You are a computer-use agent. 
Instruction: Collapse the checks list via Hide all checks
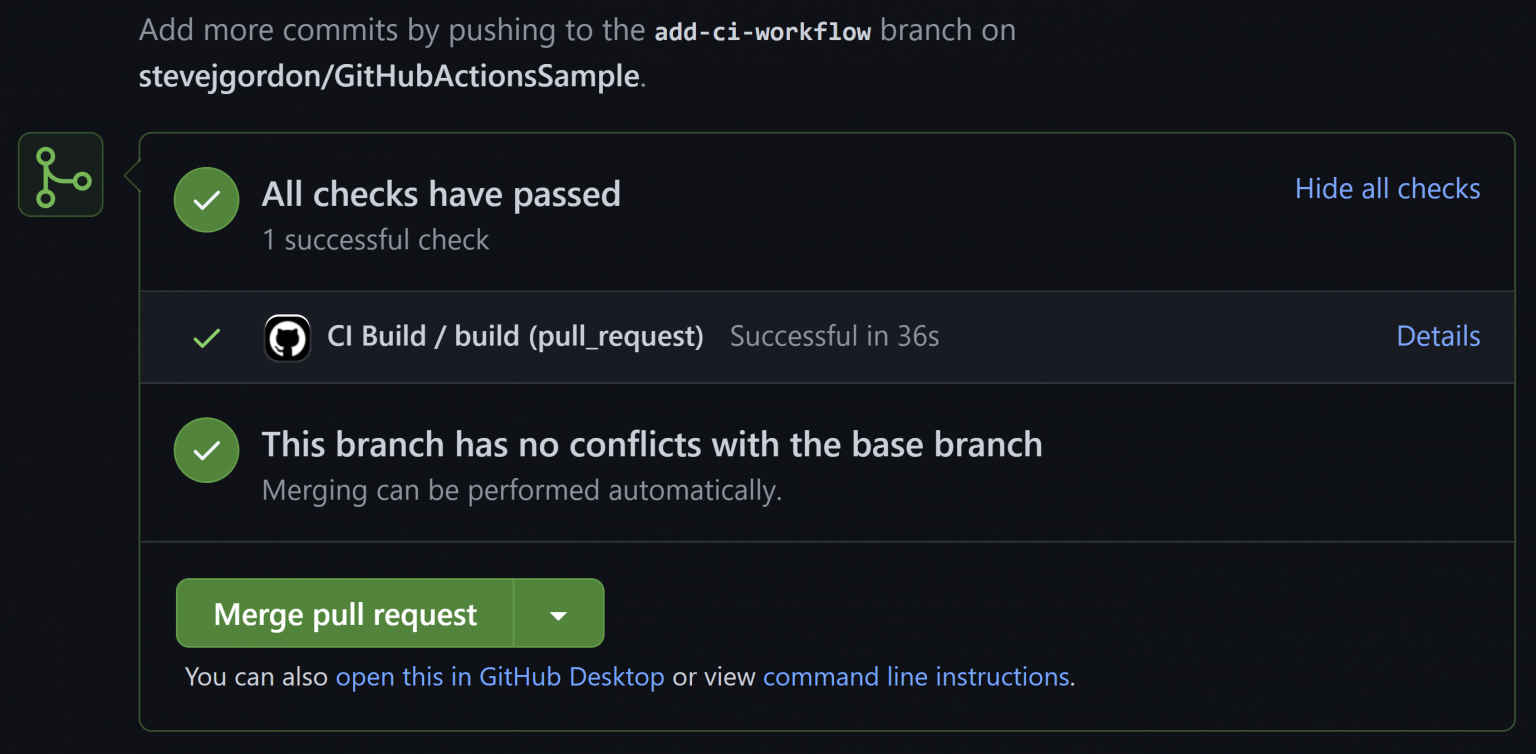click(x=1387, y=189)
